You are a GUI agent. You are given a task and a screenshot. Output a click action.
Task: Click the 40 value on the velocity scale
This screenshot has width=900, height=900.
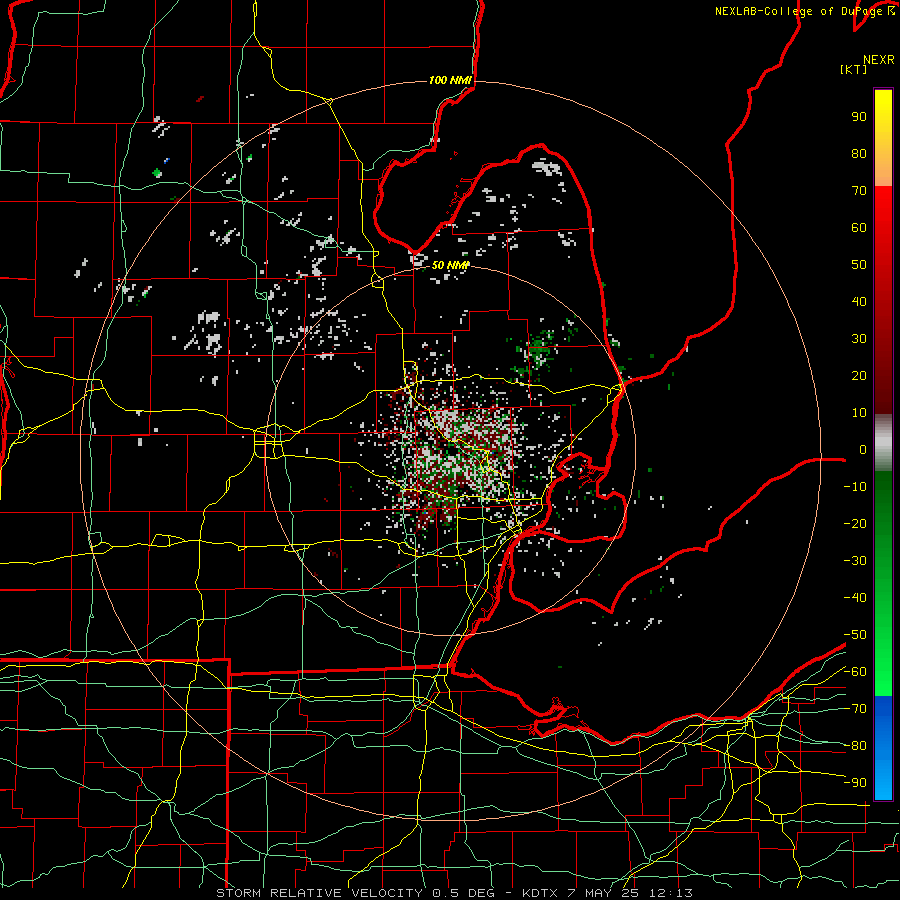point(859,301)
